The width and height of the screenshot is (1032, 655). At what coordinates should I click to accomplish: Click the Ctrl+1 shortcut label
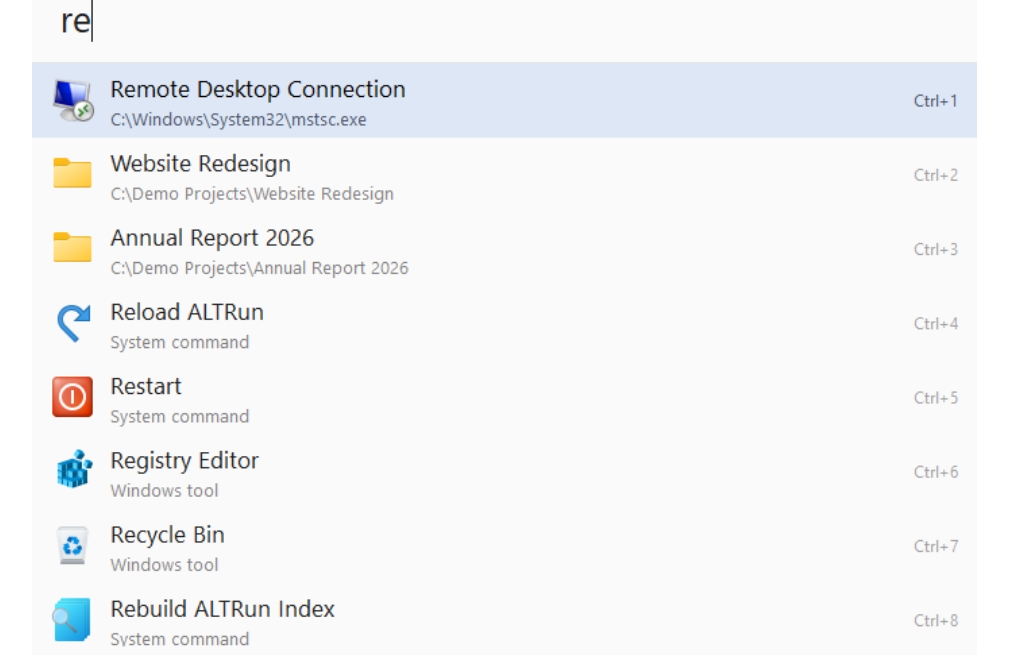[935, 101]
